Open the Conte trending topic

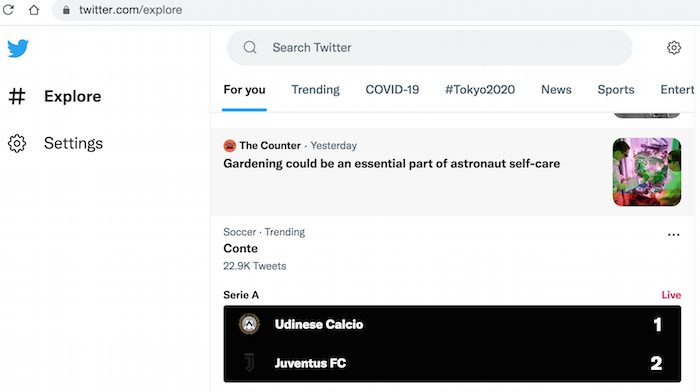click(x=240, y=248)
